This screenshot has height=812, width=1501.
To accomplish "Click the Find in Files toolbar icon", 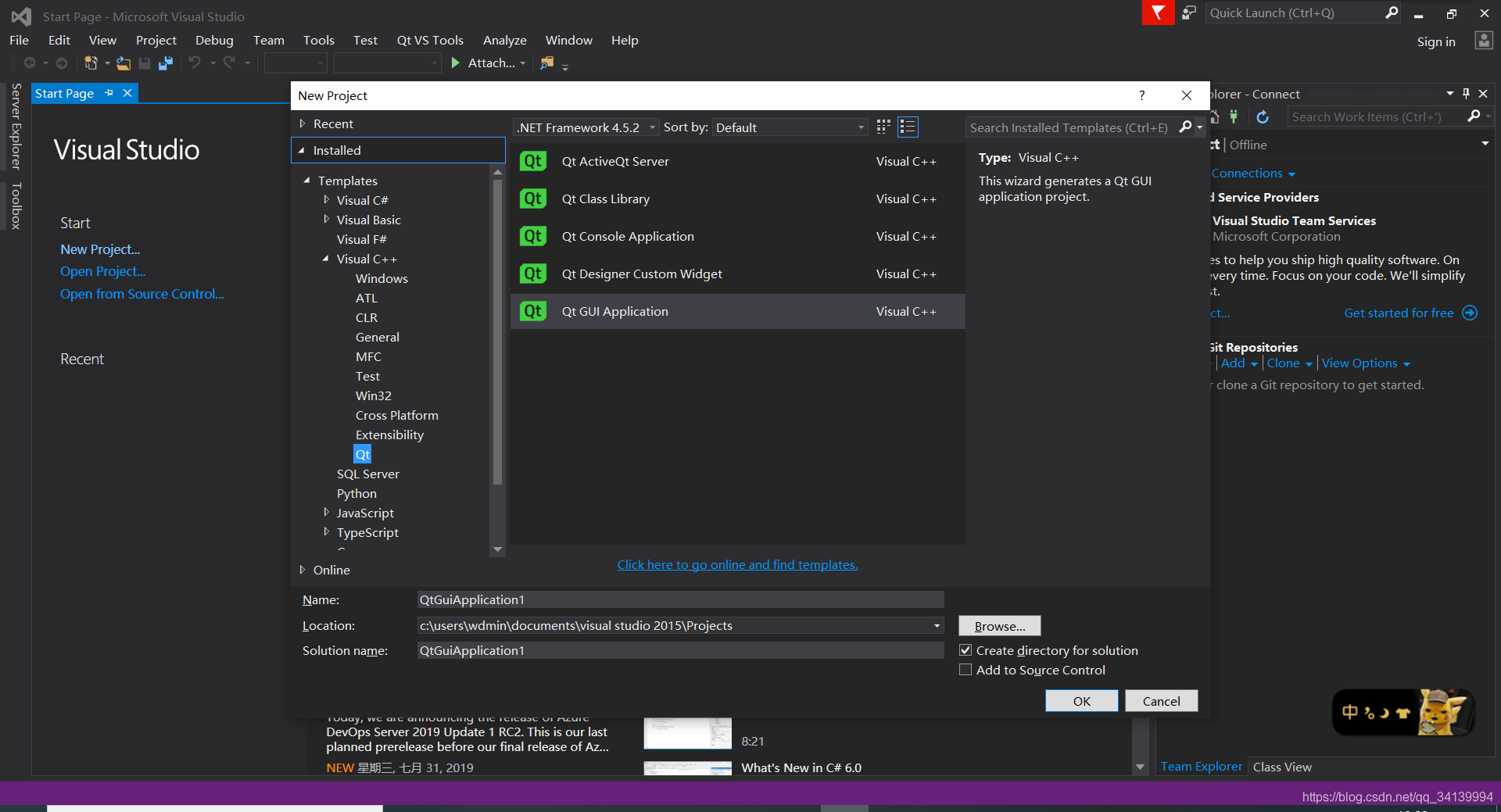I will [547, 63].
